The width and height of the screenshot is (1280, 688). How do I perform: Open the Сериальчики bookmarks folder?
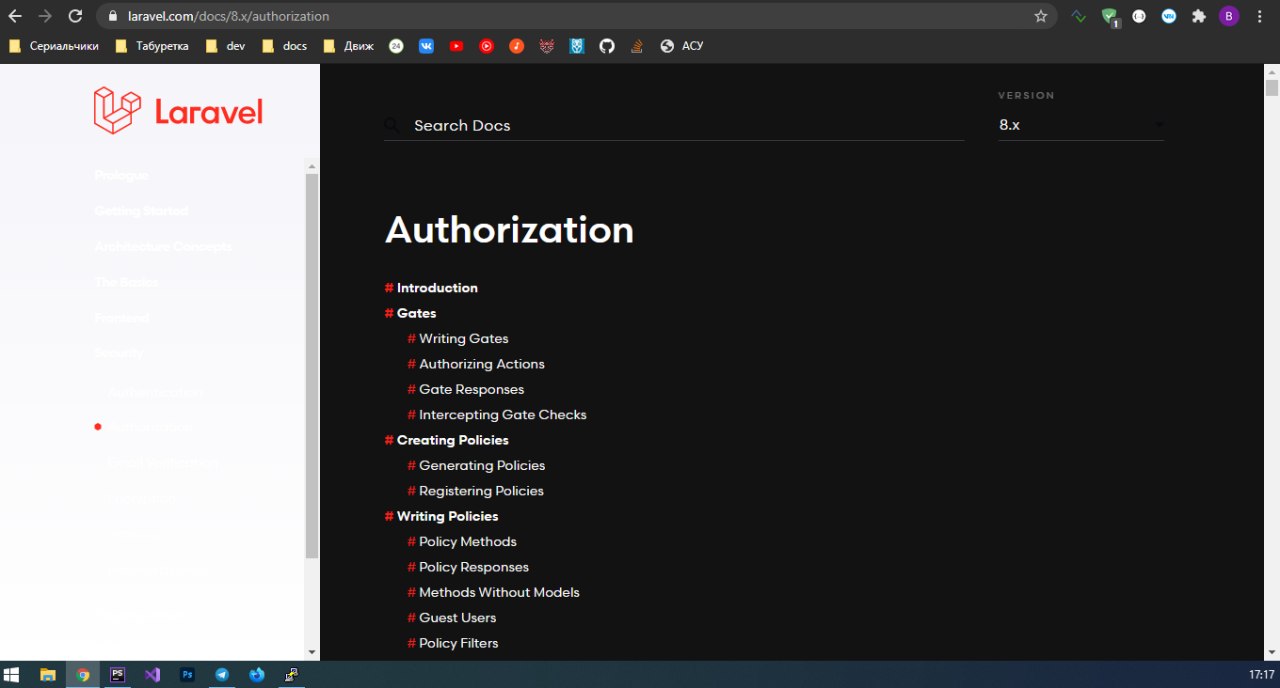(53, 46)
